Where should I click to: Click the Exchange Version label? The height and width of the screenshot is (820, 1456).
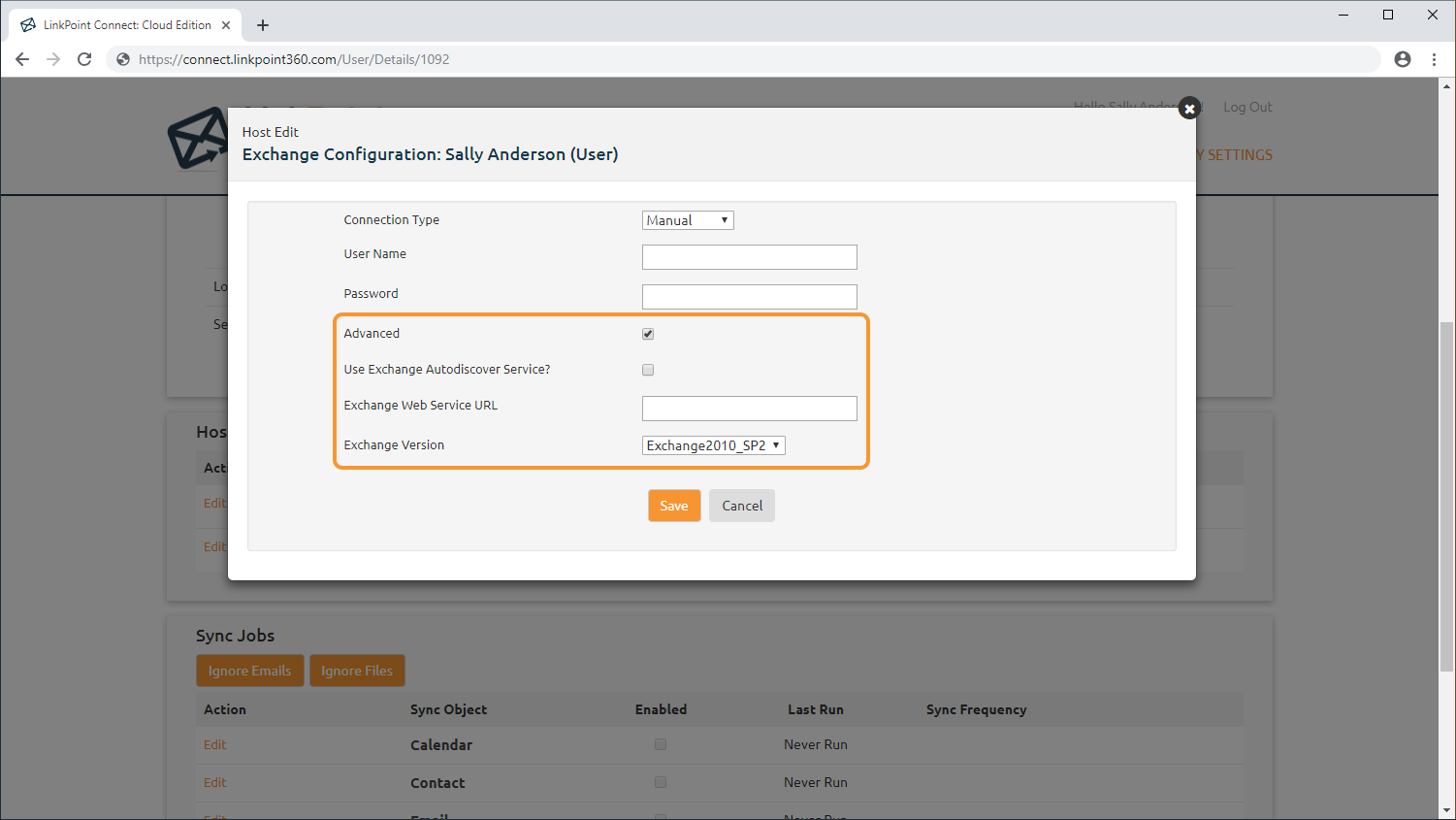[x=394, y=444]
